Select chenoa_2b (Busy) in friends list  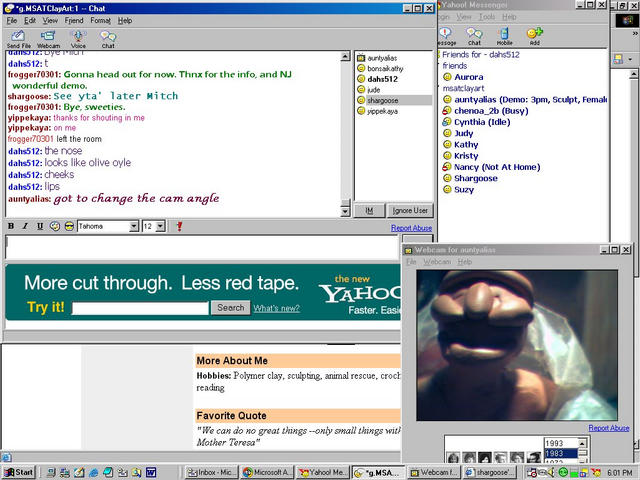pyautogui.click(x=486, y=111)
